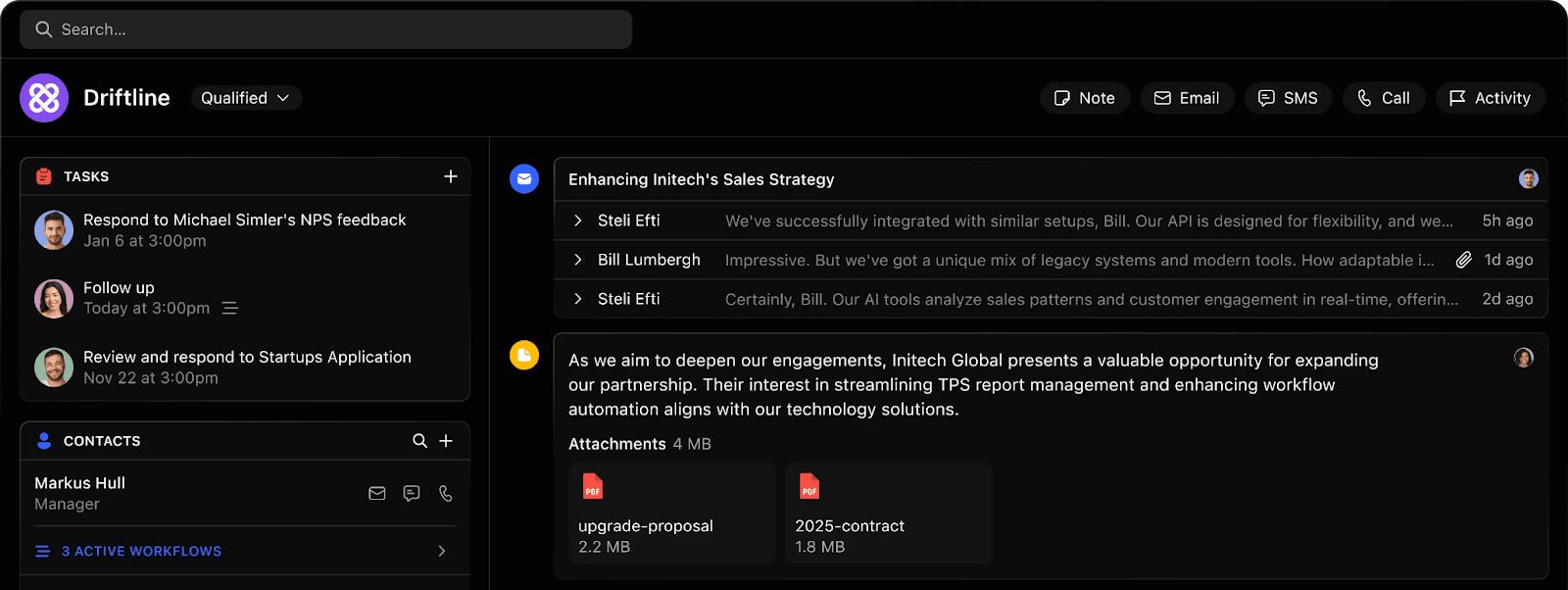Click the paperclip attachment icon on Bill Lumbergh's email
The image size is (1568, 590).
click(x=1463, y=260)
